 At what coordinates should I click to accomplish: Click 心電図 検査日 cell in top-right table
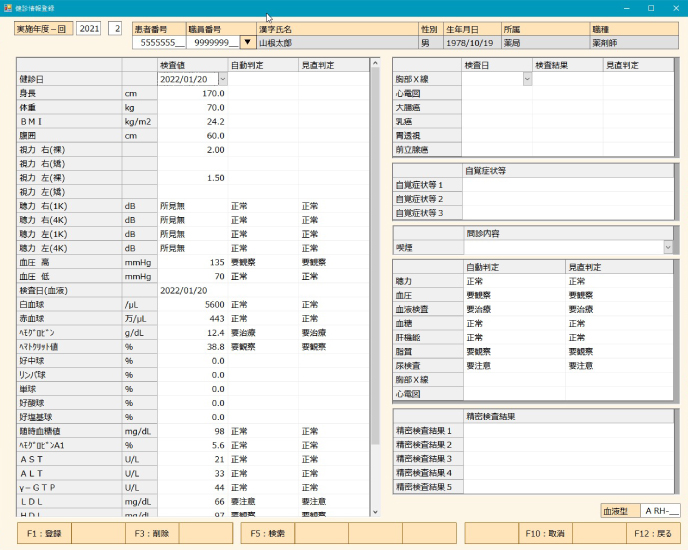pyautogui.click(x=497, y=93)
